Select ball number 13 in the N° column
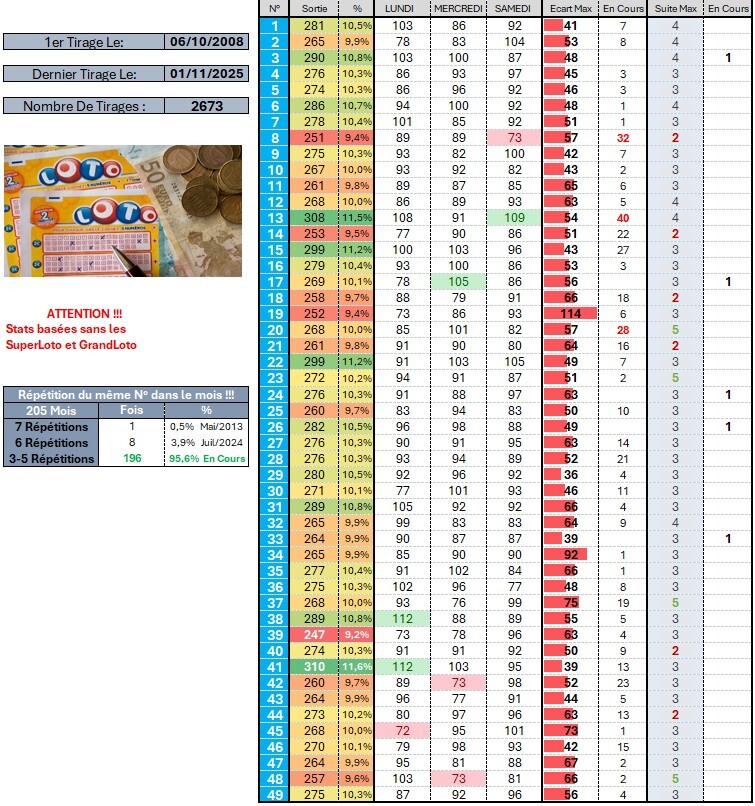Image resolution: width=755 pixels, height=806 pixels. click(x=274, y=217)
